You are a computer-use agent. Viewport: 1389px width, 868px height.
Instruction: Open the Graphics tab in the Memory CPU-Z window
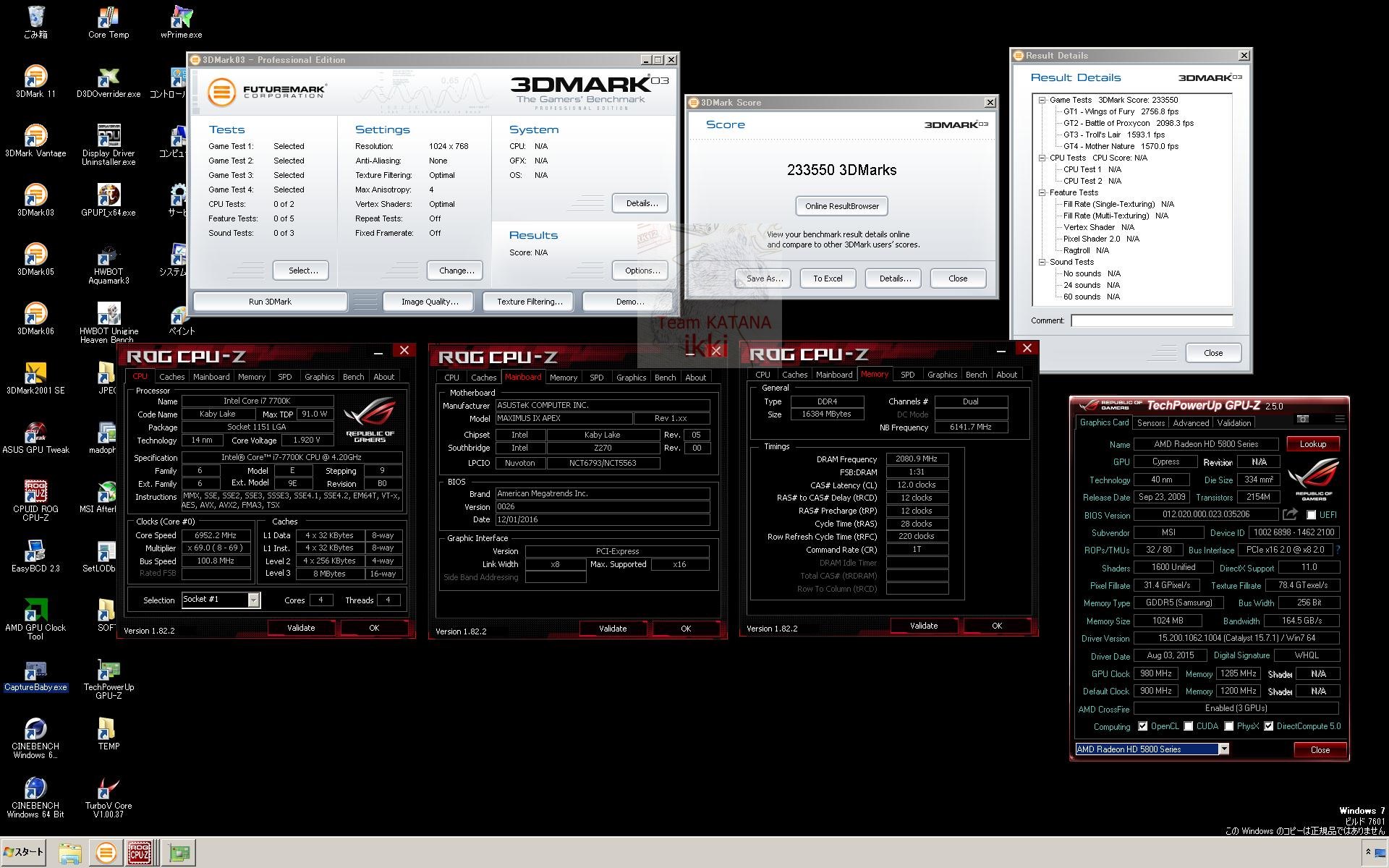coord(942,375)
